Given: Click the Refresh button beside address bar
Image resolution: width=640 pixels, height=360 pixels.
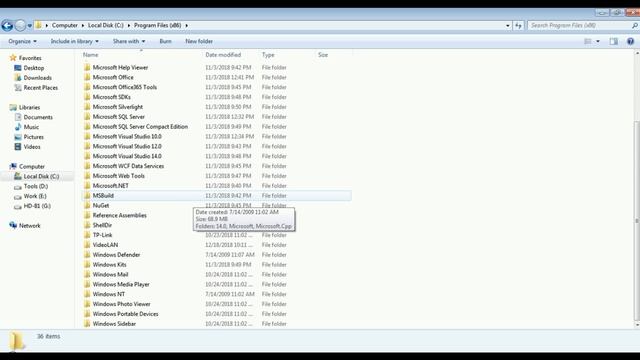Looking at the screenshot, I should 518,25.
